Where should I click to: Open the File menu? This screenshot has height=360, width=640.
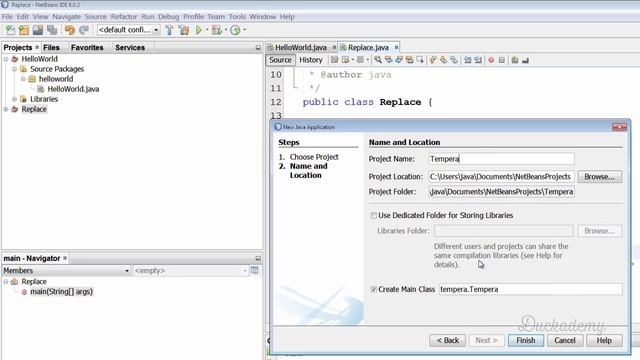7,17
